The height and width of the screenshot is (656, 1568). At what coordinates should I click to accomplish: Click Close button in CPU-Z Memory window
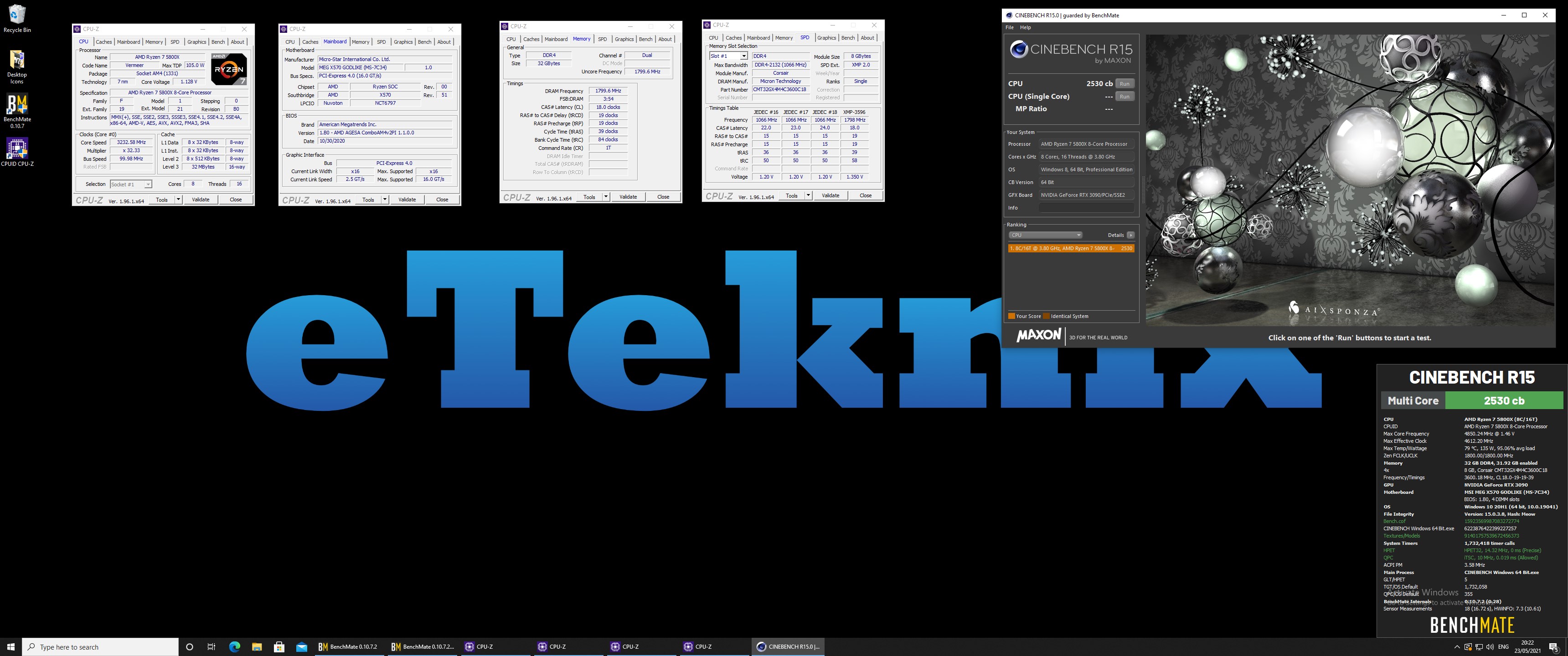(663, 196)
